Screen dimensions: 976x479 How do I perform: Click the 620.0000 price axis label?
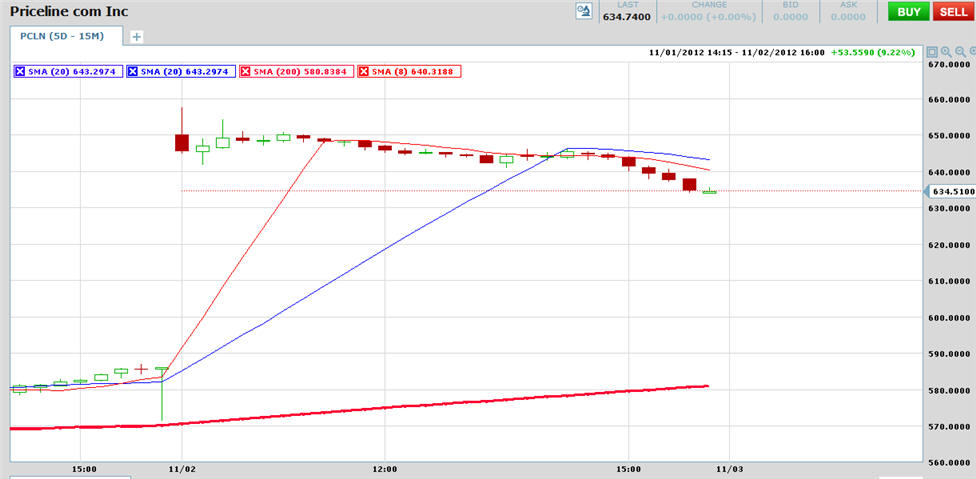949,245
